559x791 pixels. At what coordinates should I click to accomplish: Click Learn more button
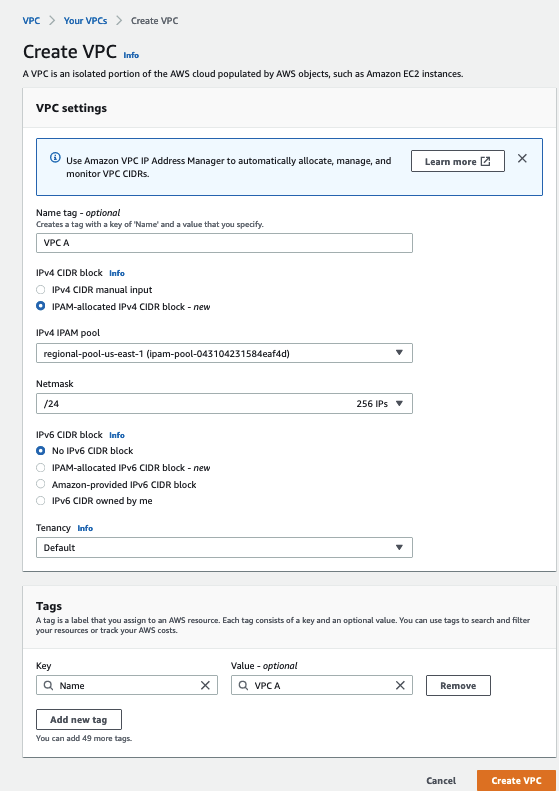[458, 161]
